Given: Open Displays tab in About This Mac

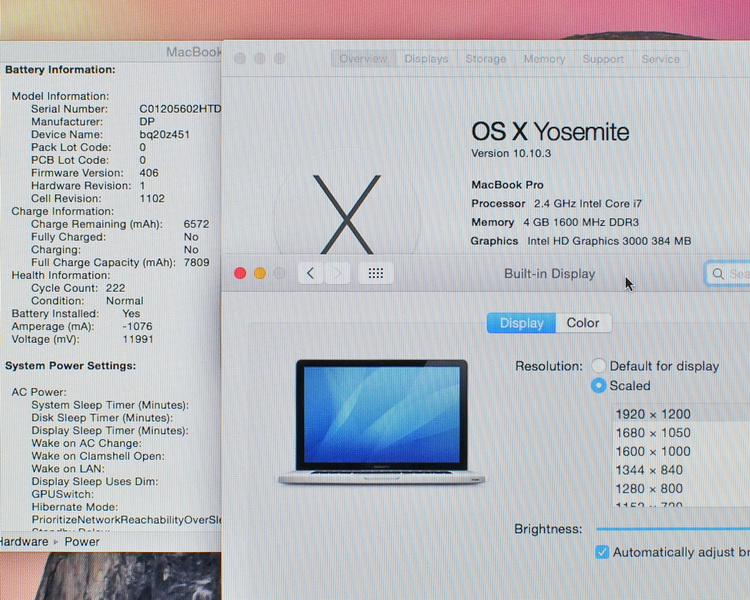Looking at the screenshot, I should coord(426,59).
